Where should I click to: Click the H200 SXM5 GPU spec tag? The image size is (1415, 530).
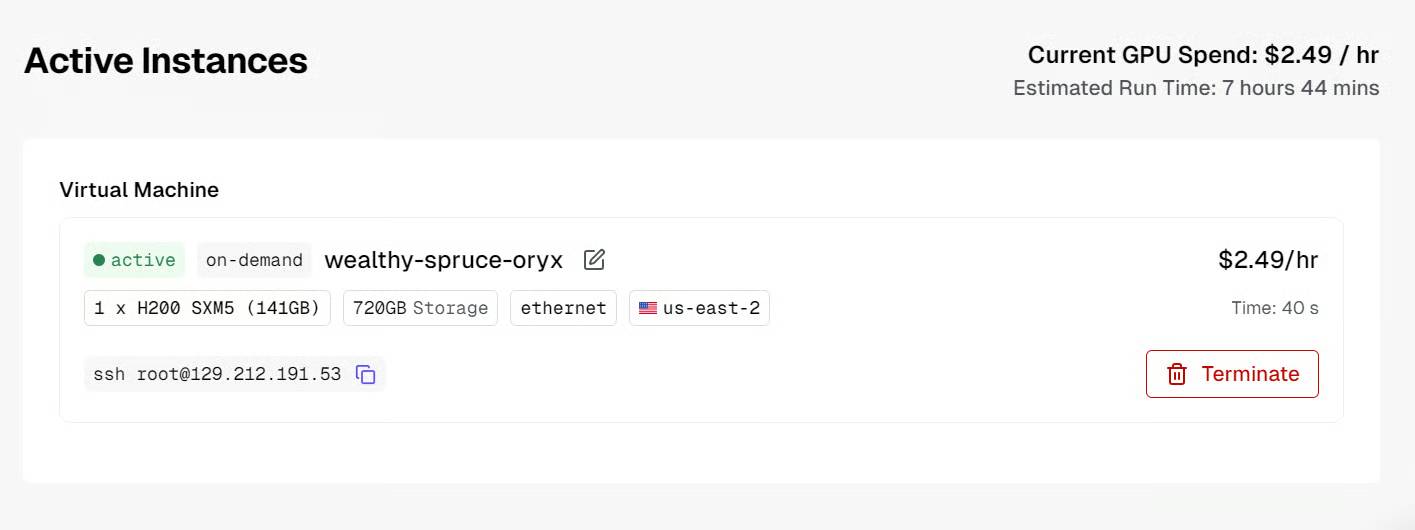tap(207, 308)
